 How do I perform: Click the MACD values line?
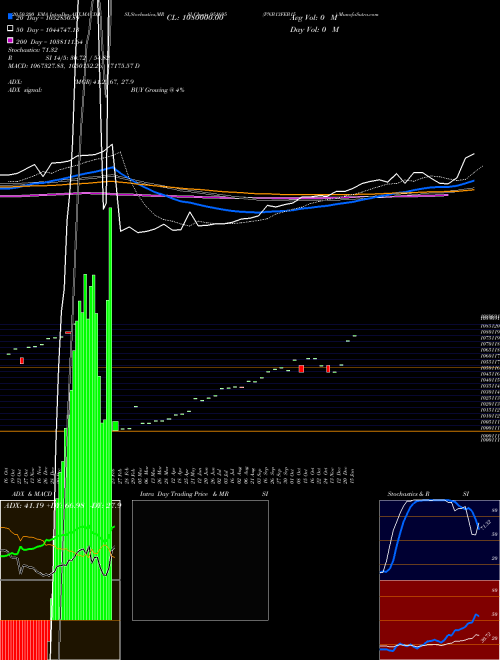[74, 66]
